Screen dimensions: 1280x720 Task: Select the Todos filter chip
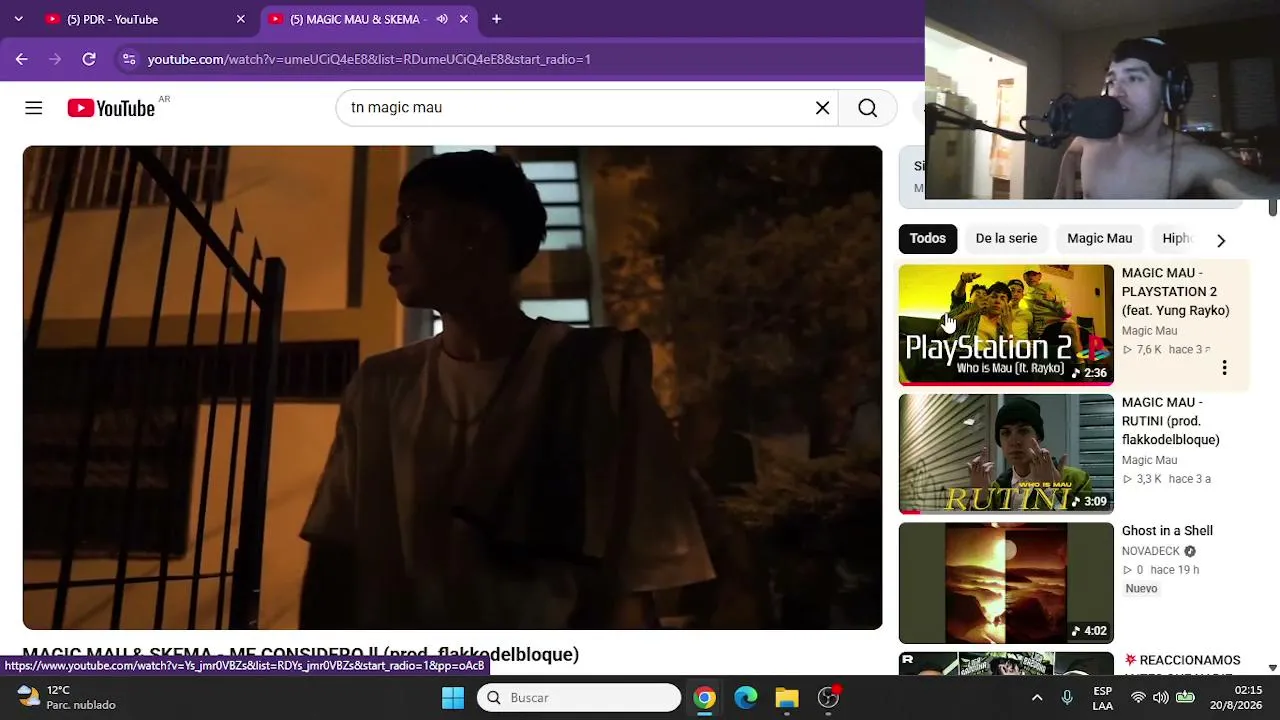coord(927,238)
